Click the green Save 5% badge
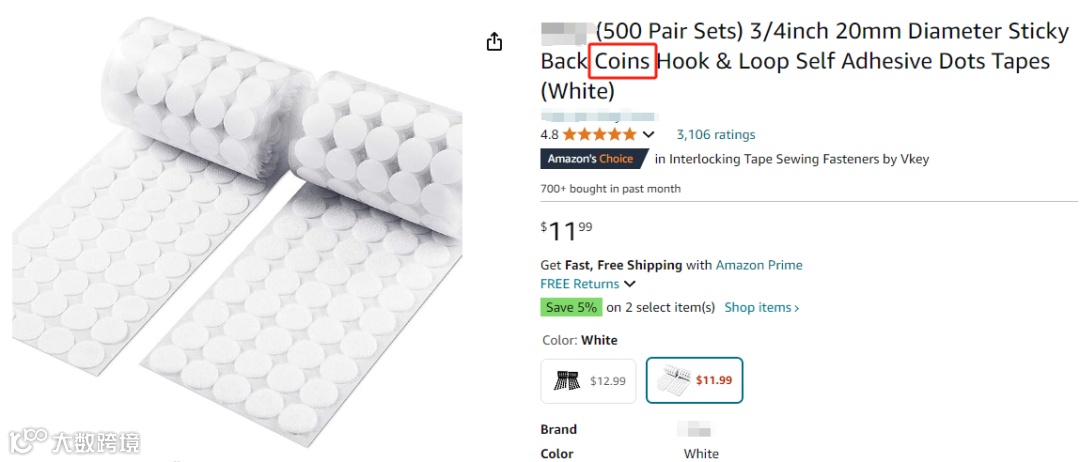Image resolution: width=1080 pixels, height=462 pixels. (x=570, y=307)
